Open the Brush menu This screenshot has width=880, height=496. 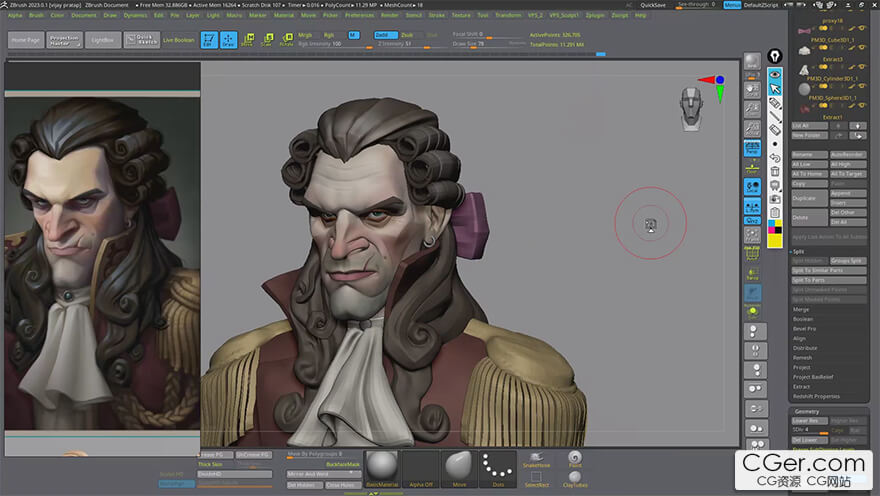(x=36, y=15)
